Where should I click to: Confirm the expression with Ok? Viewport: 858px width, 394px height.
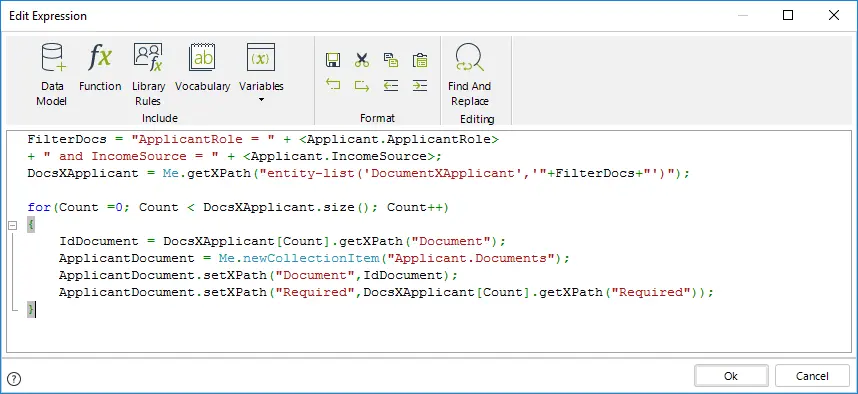point(731,376)
